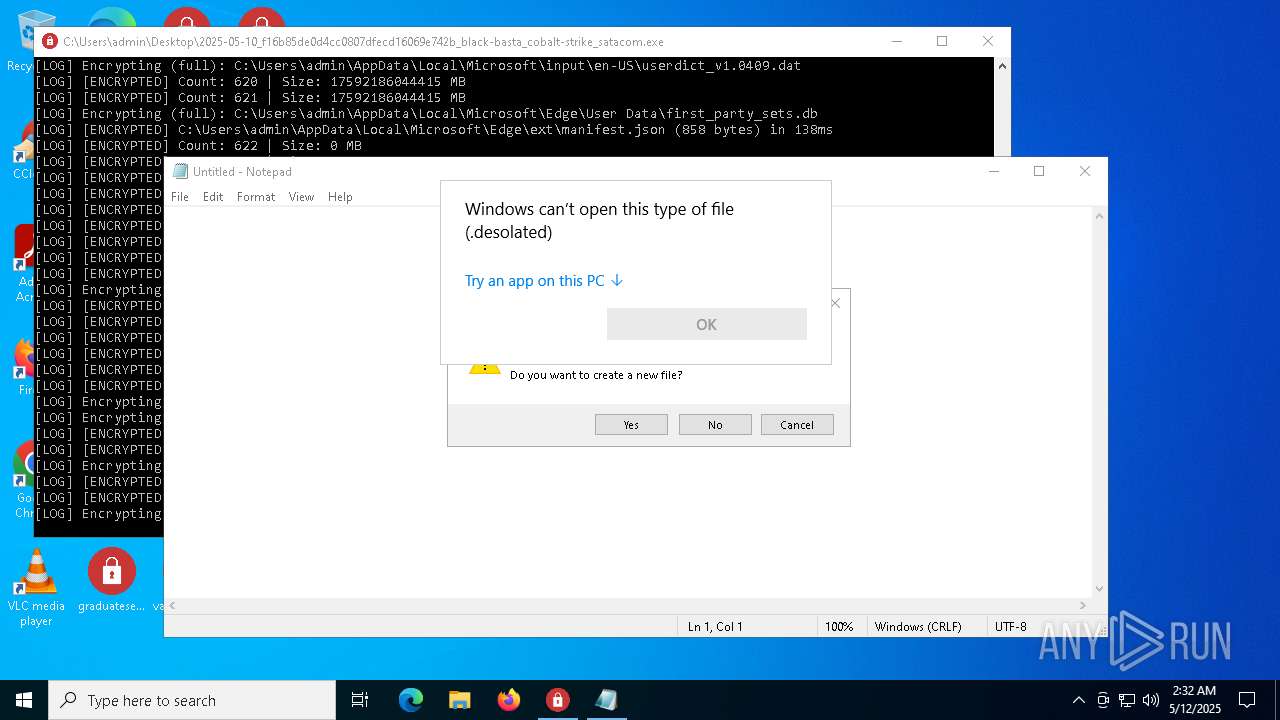
Task: Click the console line 'Count: 622 | Size: 0 MB'
Action: pyautogui.click(x=198, y=146)
